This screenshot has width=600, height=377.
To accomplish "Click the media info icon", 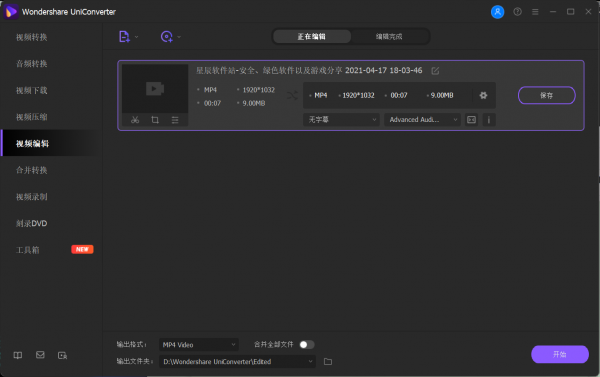I will click(489, 120).
